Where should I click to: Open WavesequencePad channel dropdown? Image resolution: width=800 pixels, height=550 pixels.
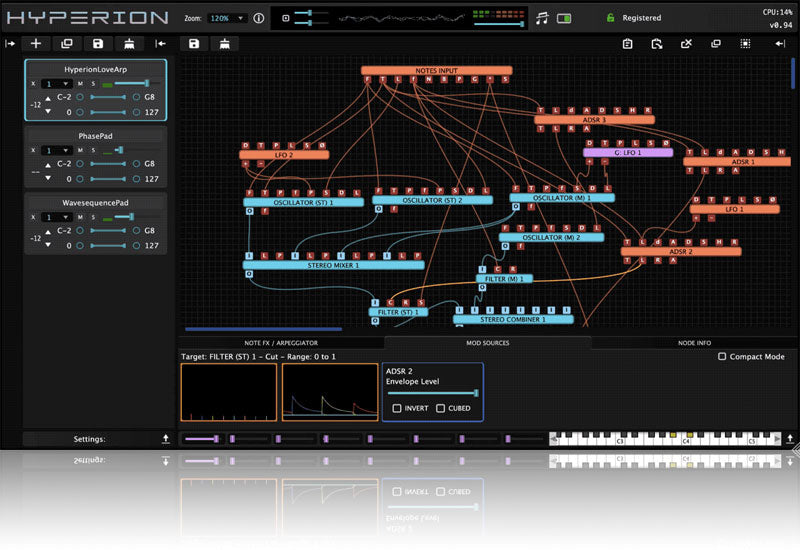point(57,217)
